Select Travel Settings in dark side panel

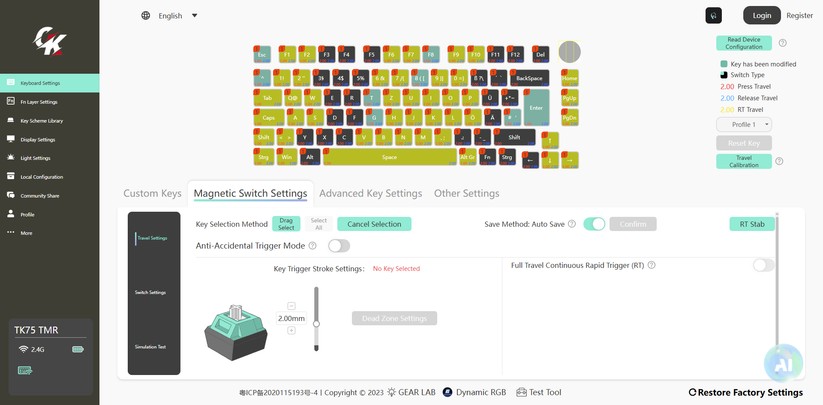(x=152, y=238)
